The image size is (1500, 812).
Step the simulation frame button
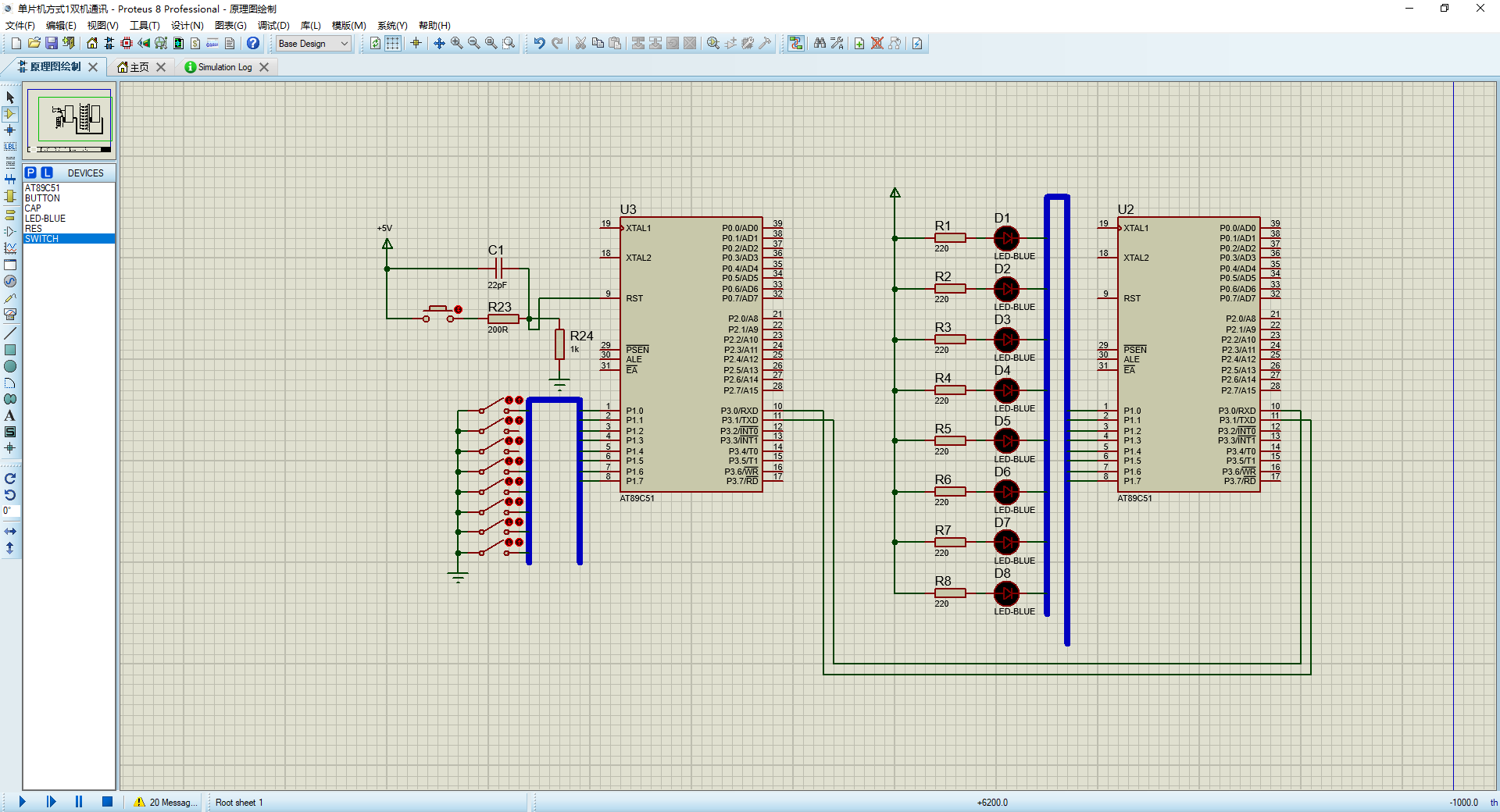pos(51,802)
